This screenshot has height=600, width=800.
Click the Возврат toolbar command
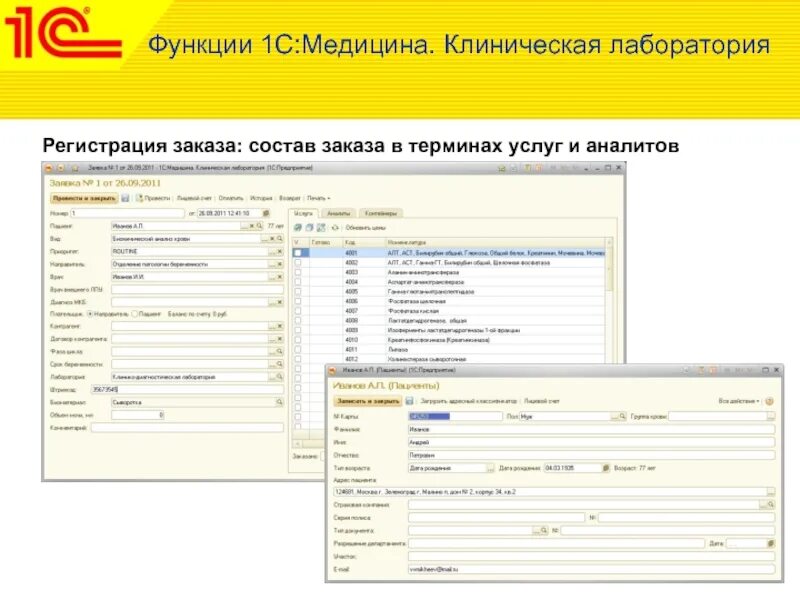pos(290,198)
